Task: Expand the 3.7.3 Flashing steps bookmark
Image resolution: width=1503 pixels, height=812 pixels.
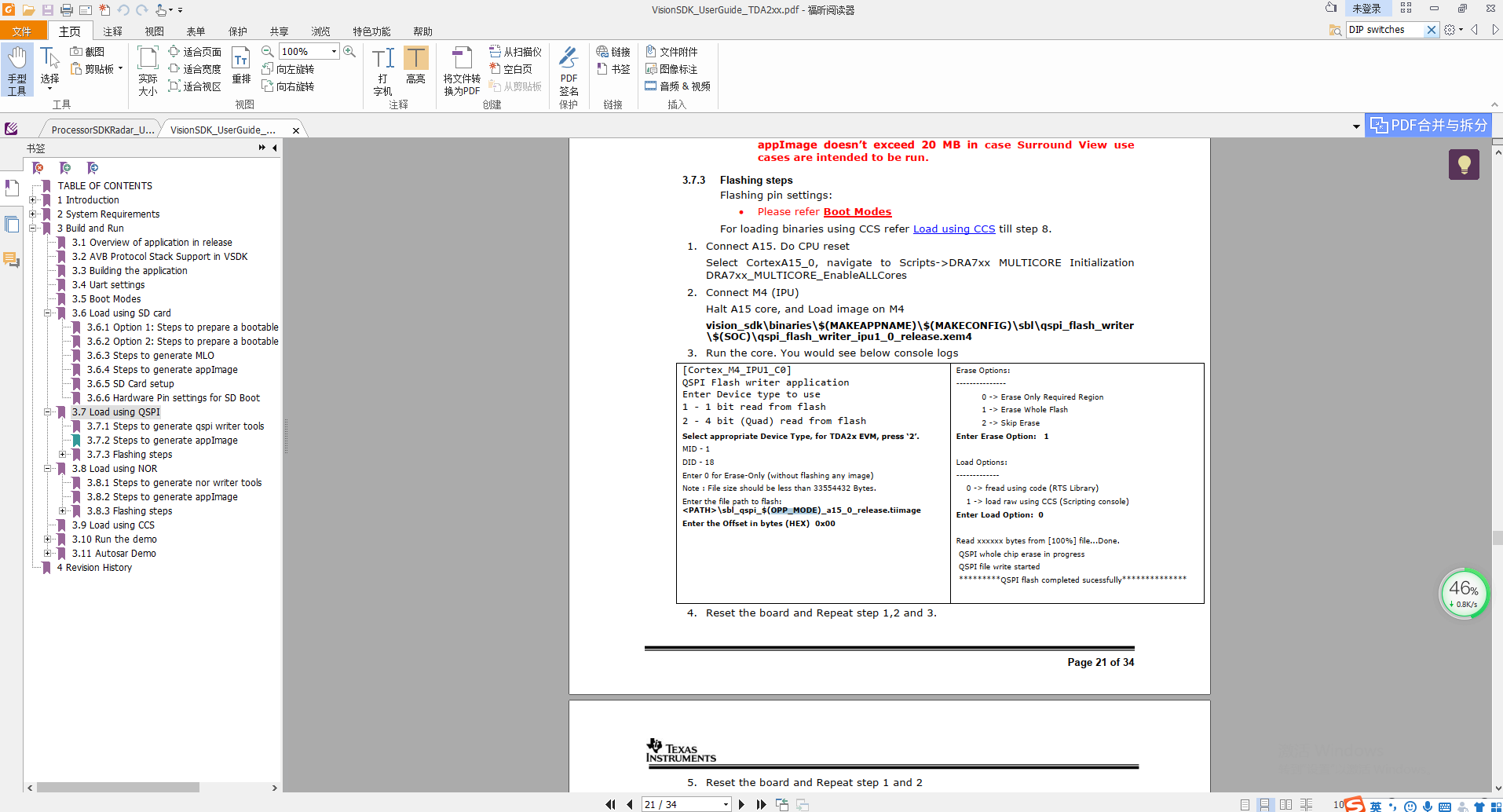Action: [63, 455]
